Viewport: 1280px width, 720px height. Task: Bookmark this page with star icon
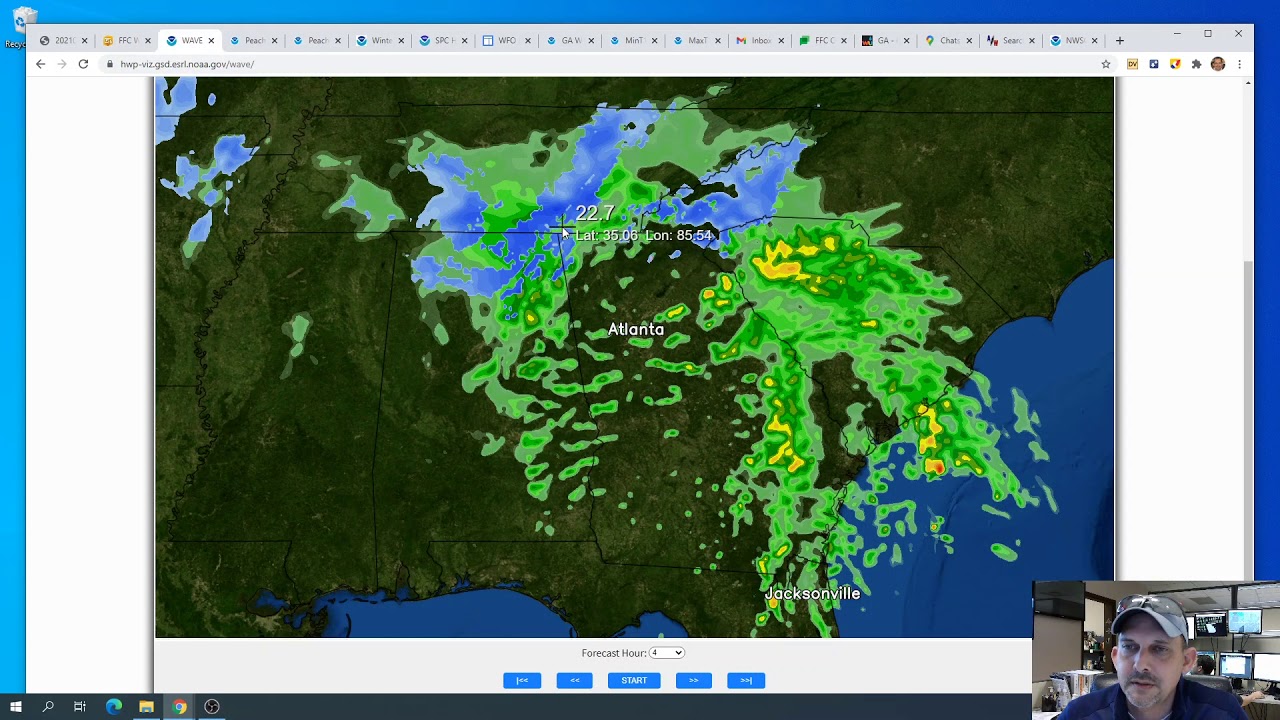(1106, 64)
